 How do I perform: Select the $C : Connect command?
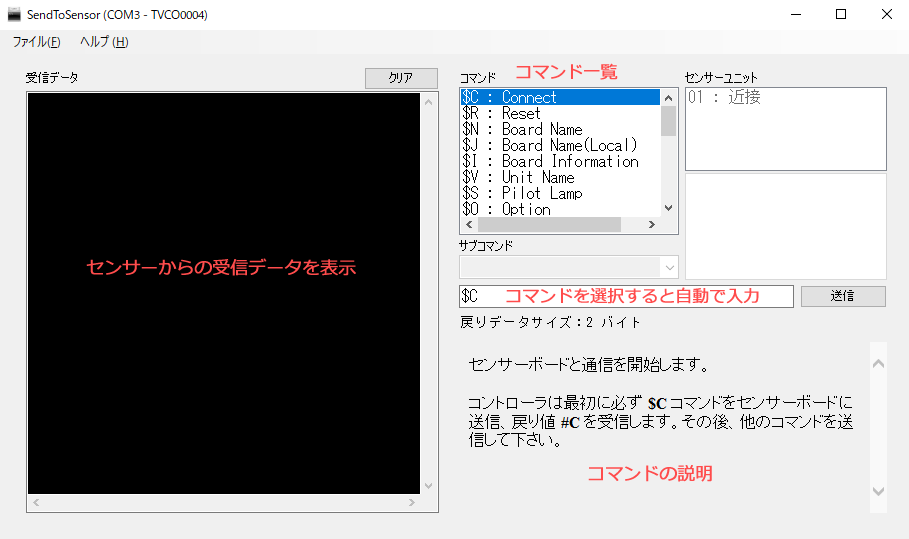pyautogui.click(x=561, y=97)
